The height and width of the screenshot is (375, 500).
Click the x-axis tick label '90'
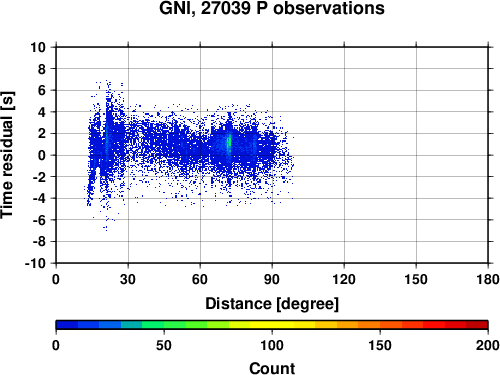(x=272, y=279)
